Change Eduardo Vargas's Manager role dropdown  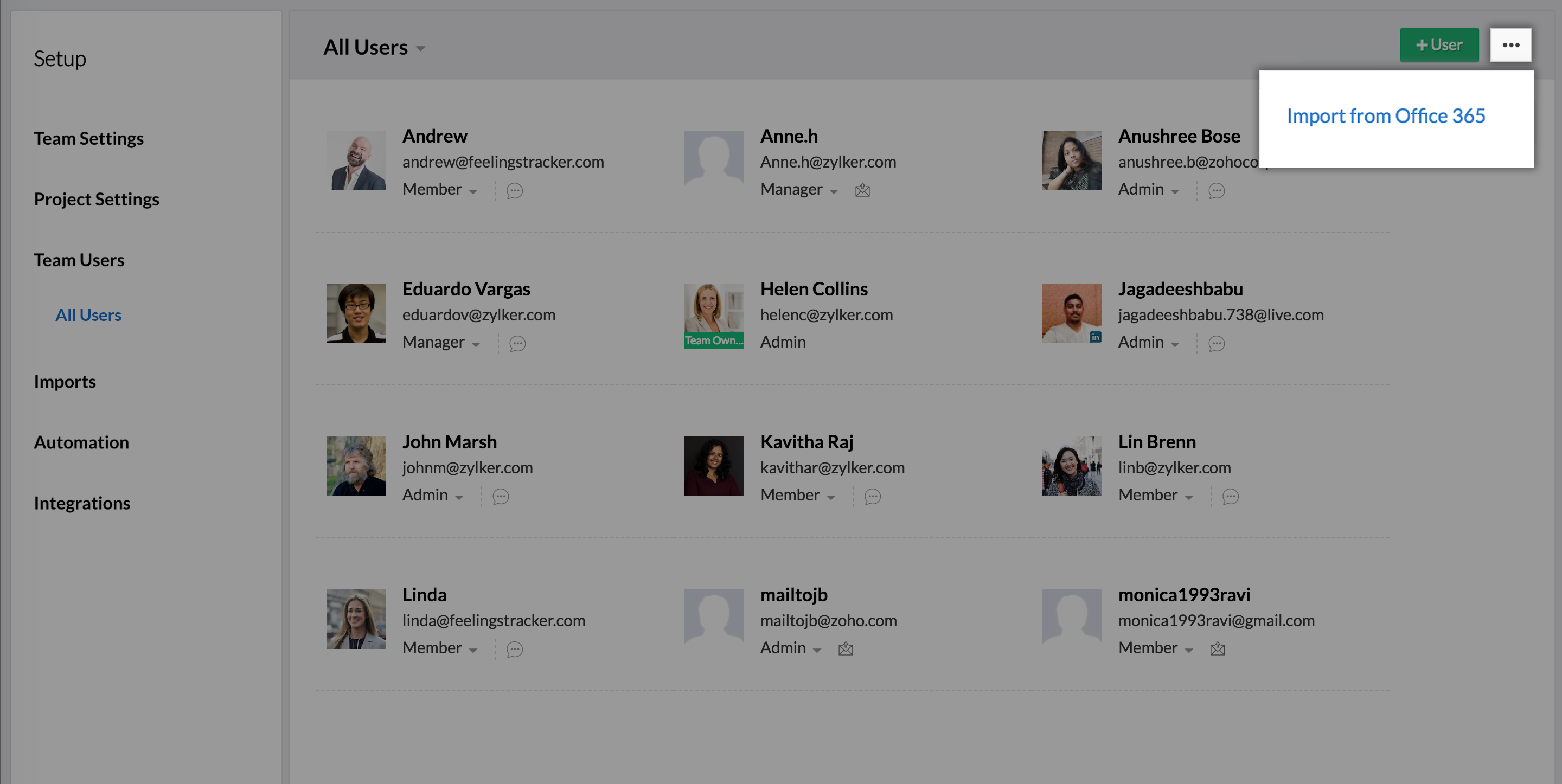441,343
